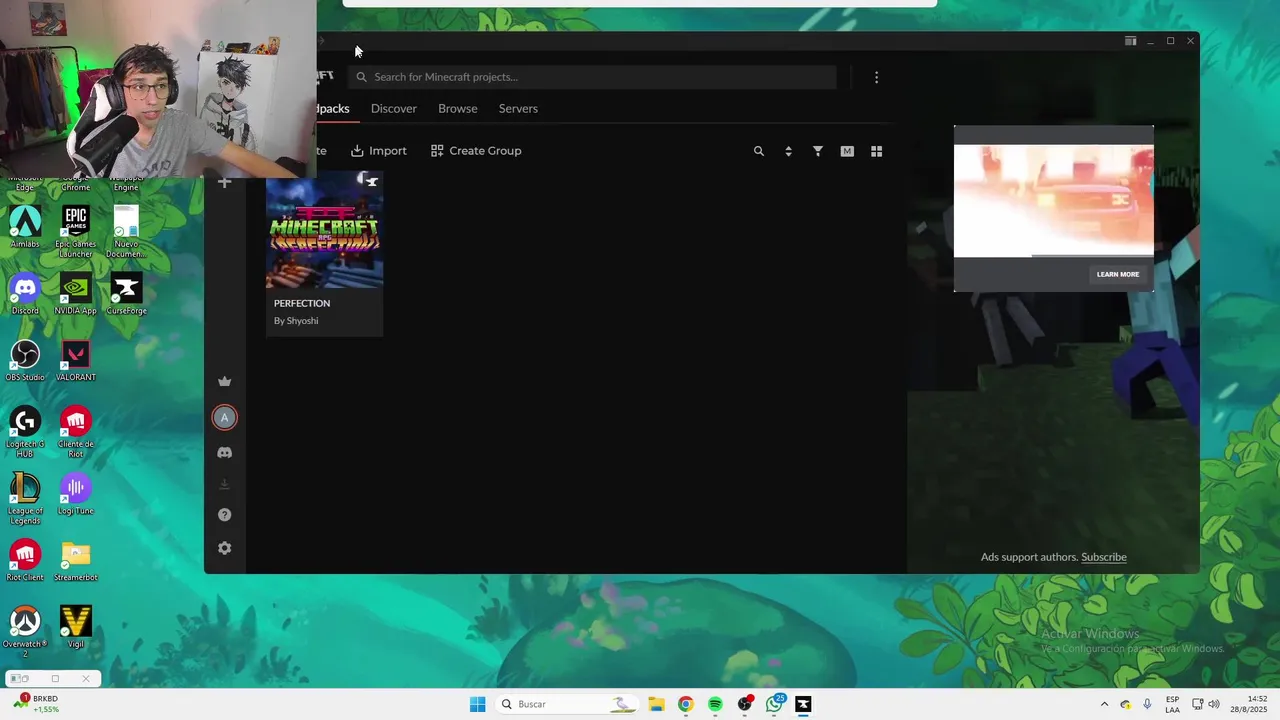
Task: Click the Import button
Action: pos(378,151)
